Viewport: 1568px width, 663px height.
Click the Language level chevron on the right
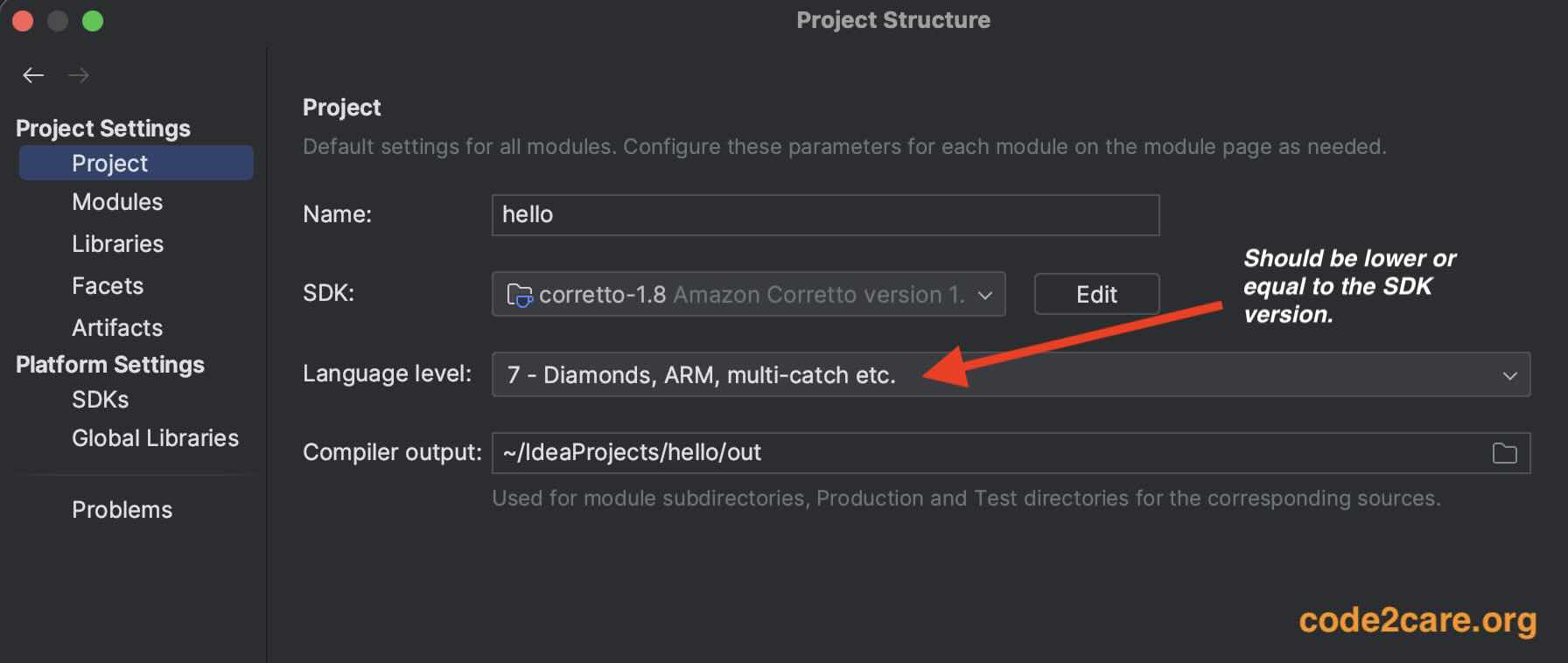coord(1509,376)
